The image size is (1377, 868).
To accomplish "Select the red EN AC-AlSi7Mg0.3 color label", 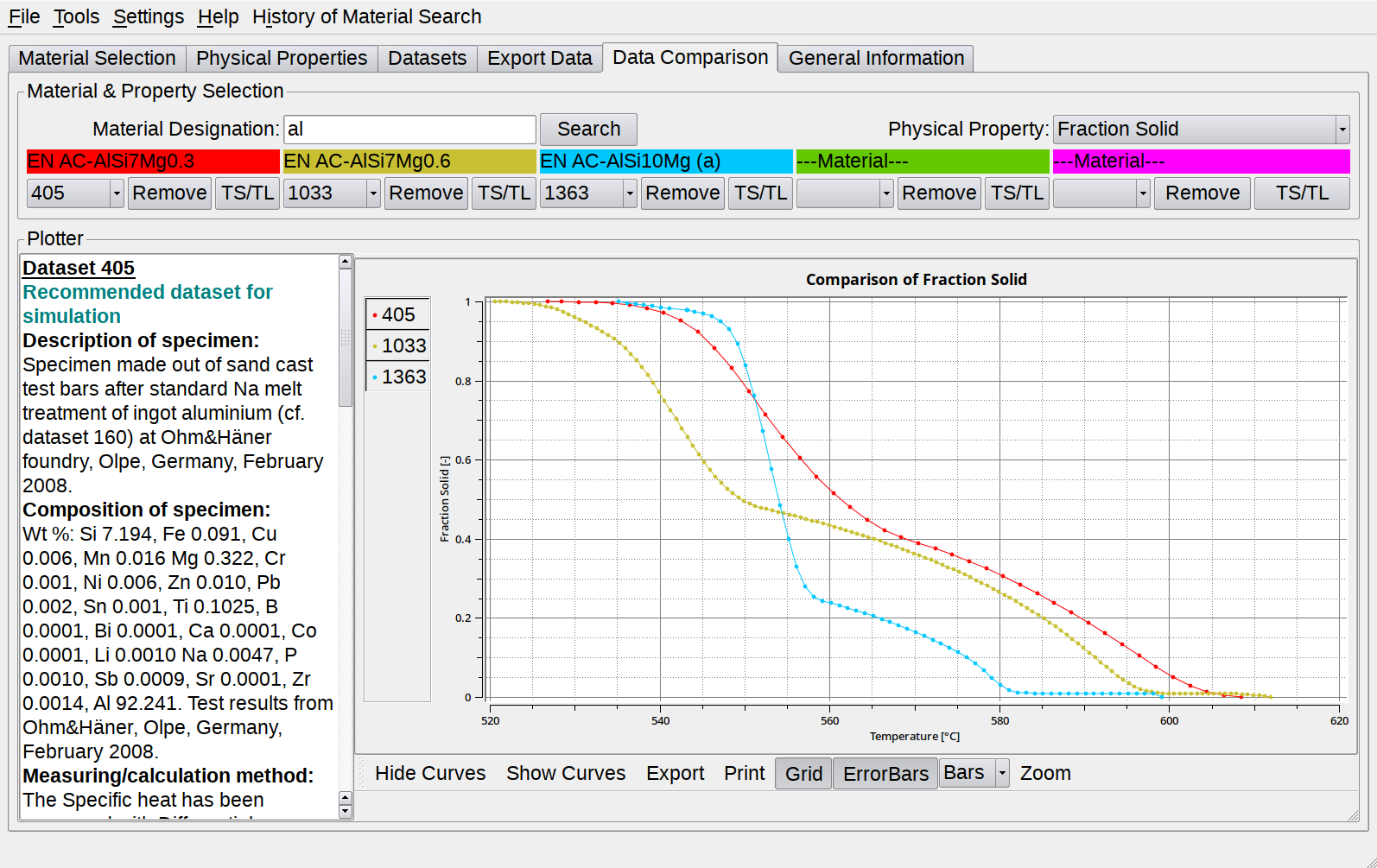I will pyautogui.click(x=153, y=162).
